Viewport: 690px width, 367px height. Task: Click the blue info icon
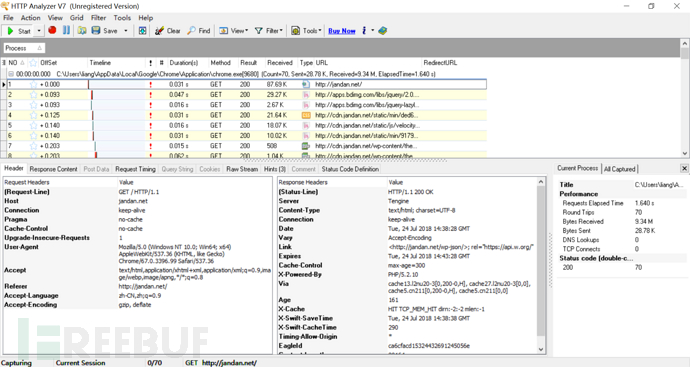click(364, 30)
